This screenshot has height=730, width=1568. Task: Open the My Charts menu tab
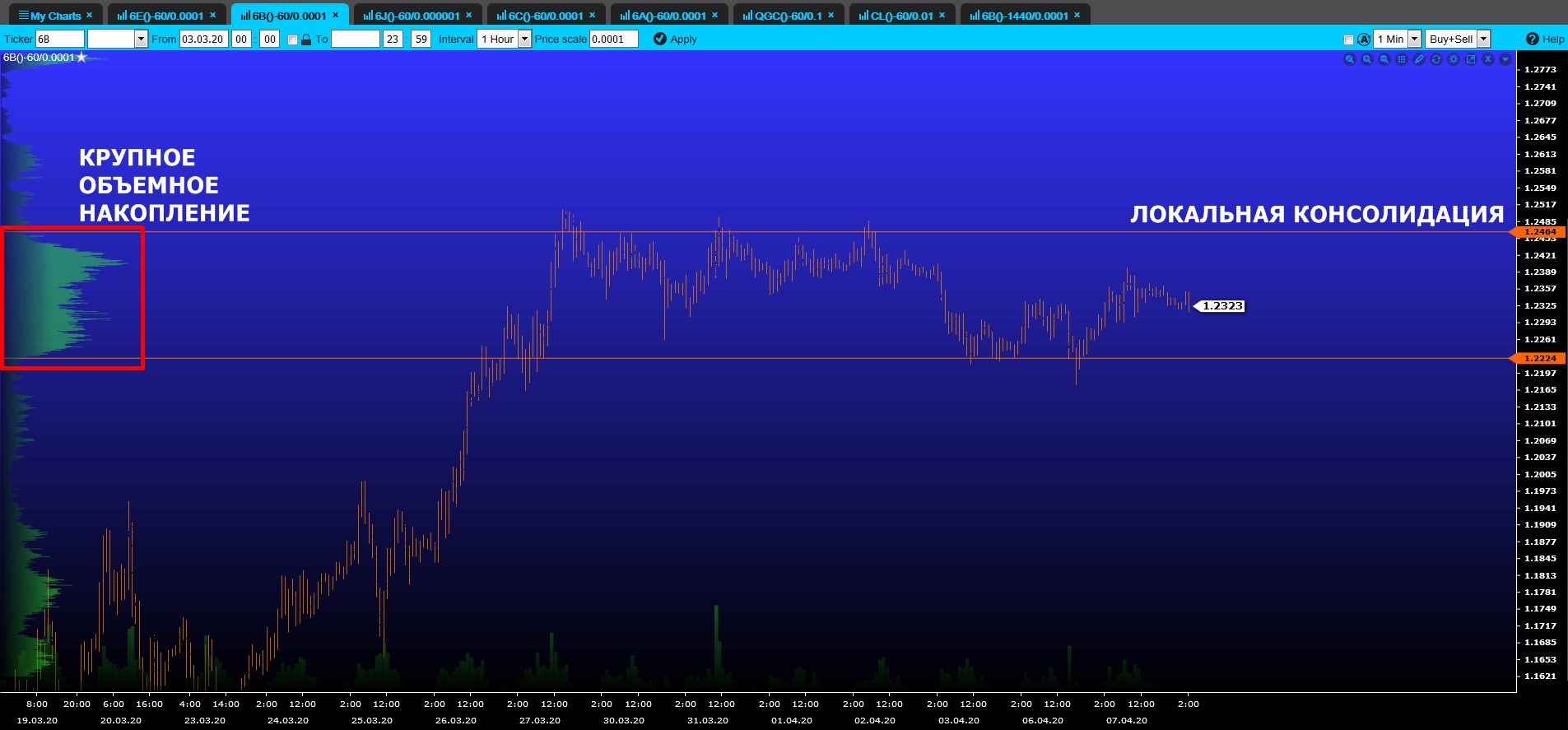(55, 15)
